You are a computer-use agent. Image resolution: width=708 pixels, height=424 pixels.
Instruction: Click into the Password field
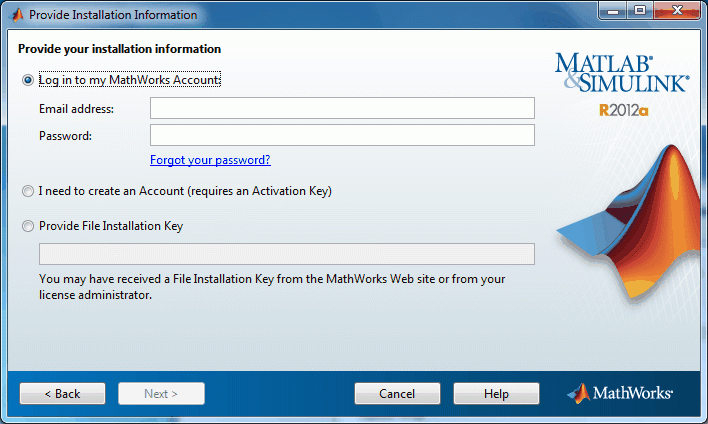(x=342, y=135)
